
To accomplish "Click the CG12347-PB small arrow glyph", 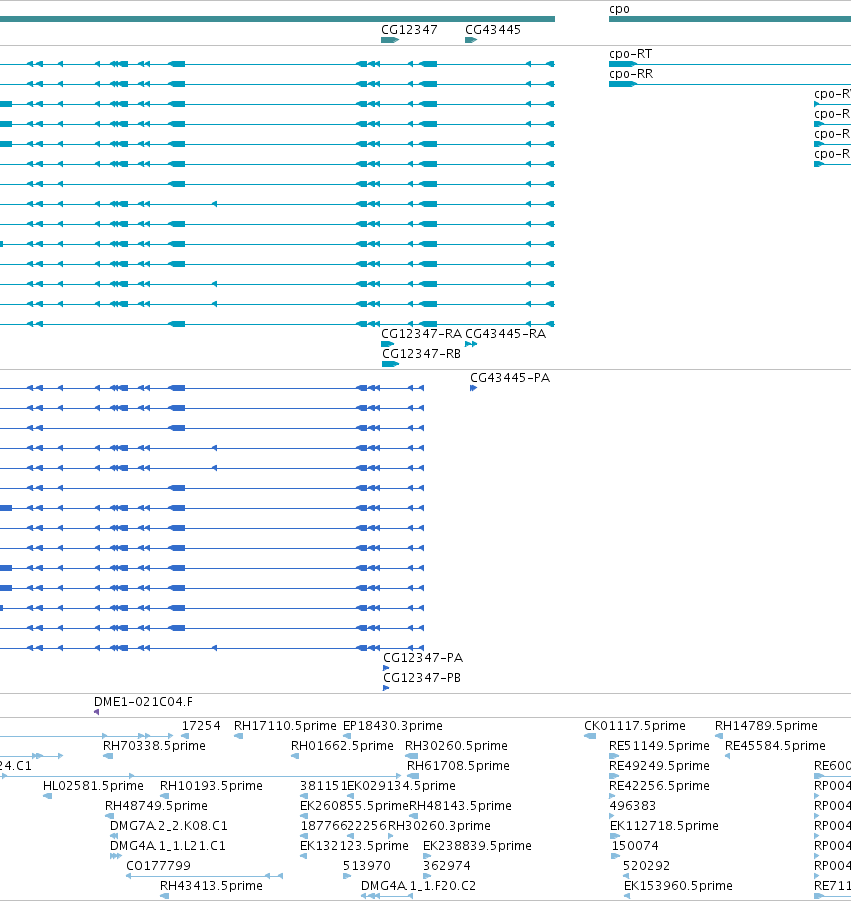I will [386, 688].
